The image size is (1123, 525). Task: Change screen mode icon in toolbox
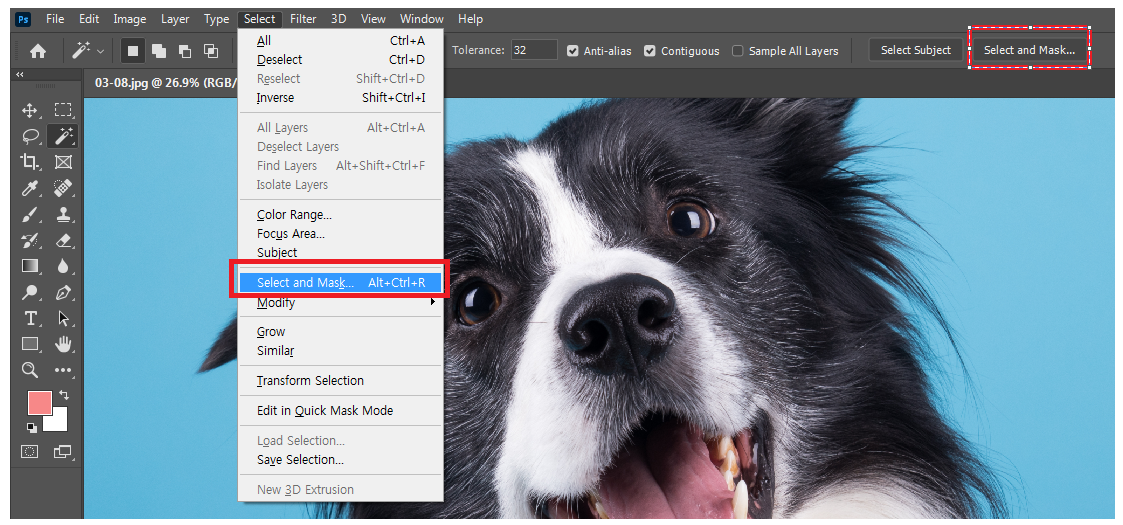63,451
